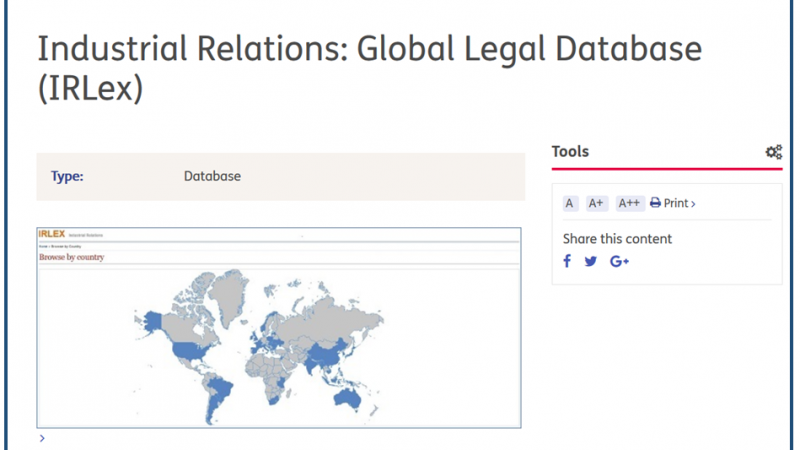This screenshot has width=800, height=450.
Task: Set largest text size with A++ button
Action: [x=630, y=203]
